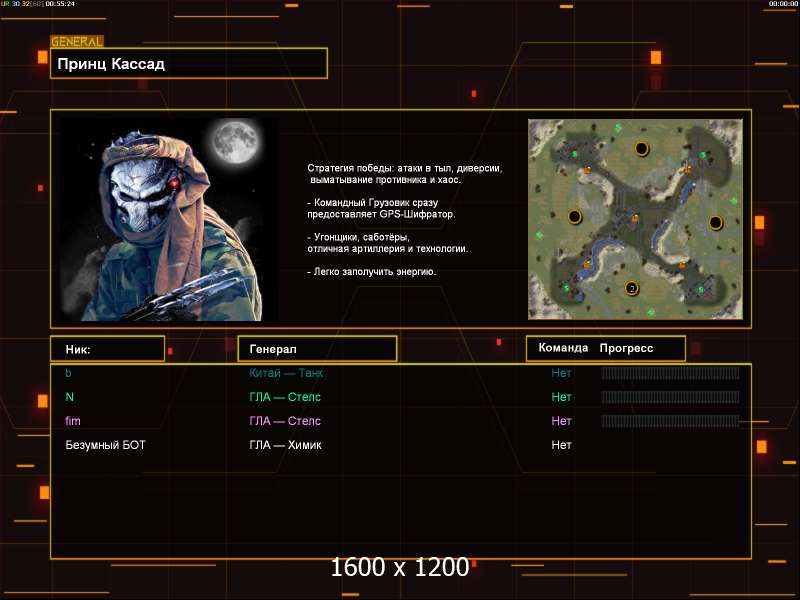Screen dimensions: 800x600
Task: Click loading progress bar for player N
Action: [670, 397]
